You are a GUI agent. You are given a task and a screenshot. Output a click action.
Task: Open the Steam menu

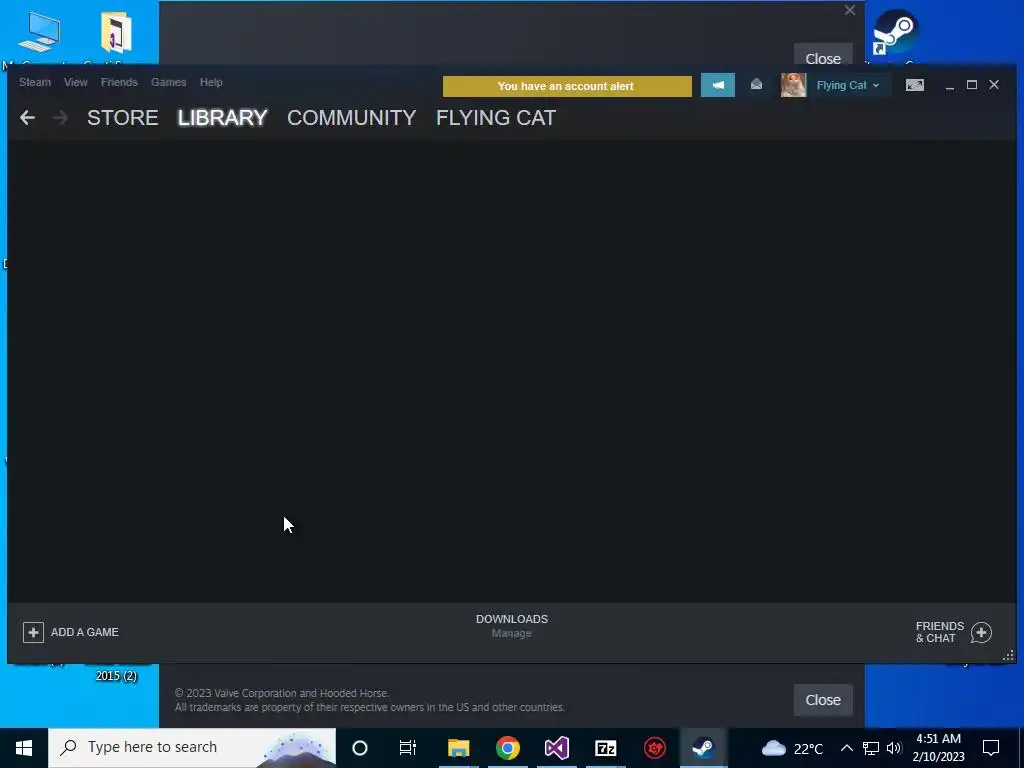[x=35, y=82]
